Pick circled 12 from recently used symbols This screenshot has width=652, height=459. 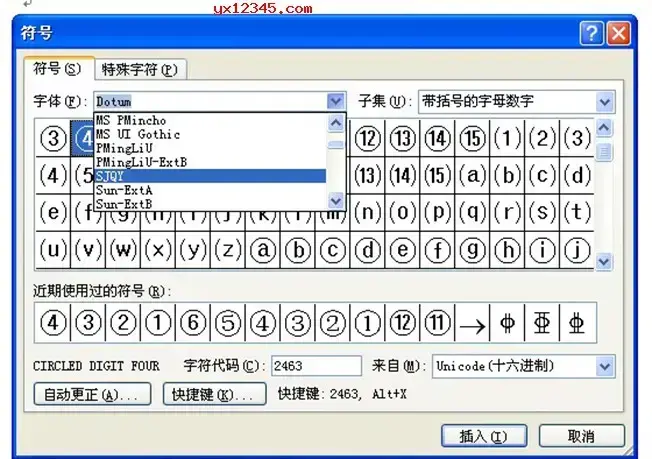click(x=403, y=323)
